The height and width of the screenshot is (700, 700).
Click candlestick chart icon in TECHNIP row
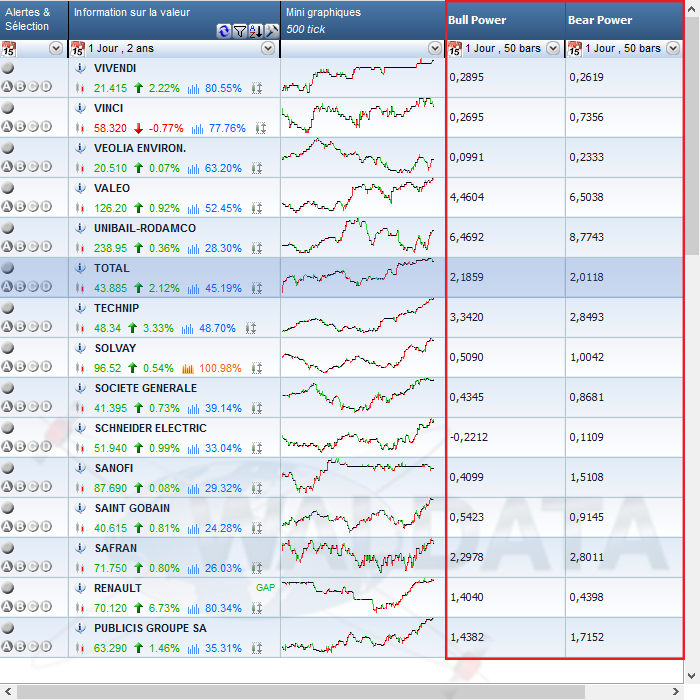(80, 328)
